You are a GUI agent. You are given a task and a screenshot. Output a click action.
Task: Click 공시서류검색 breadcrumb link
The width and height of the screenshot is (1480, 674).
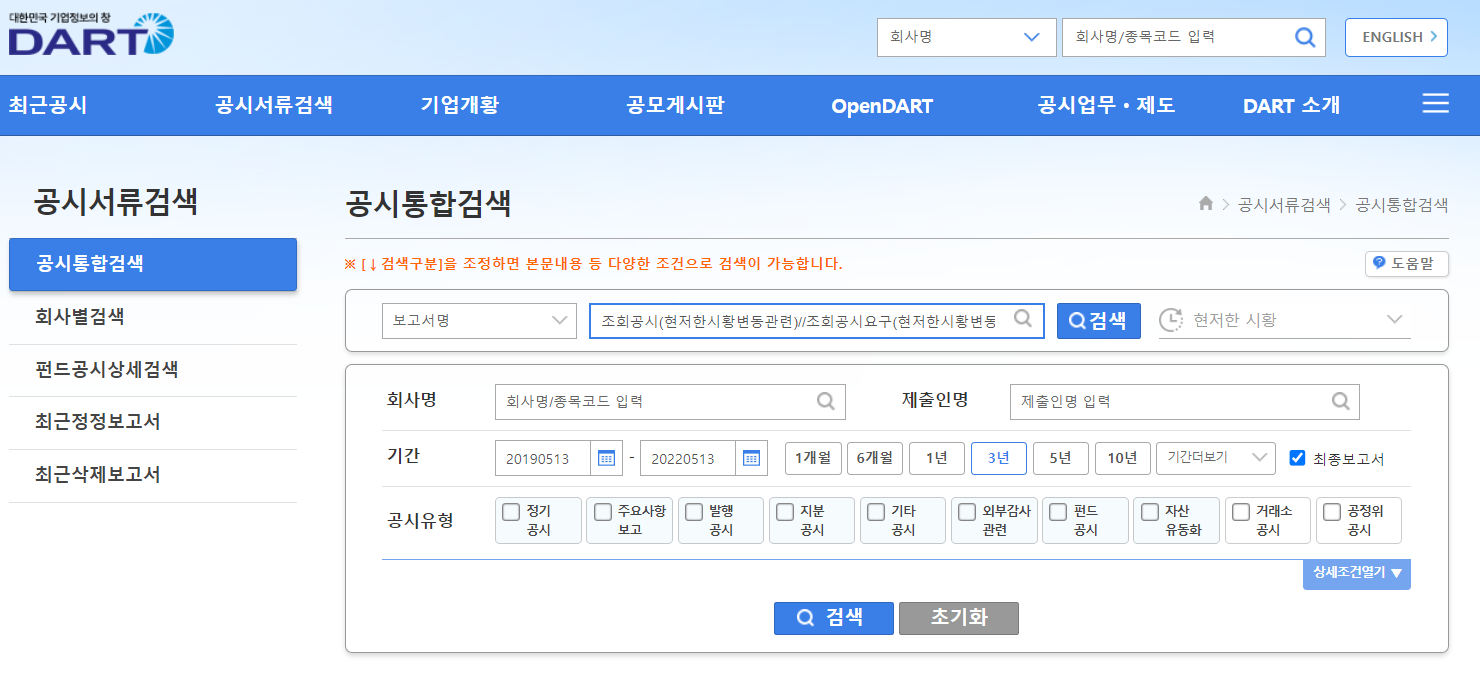[x=1284, y=204]
